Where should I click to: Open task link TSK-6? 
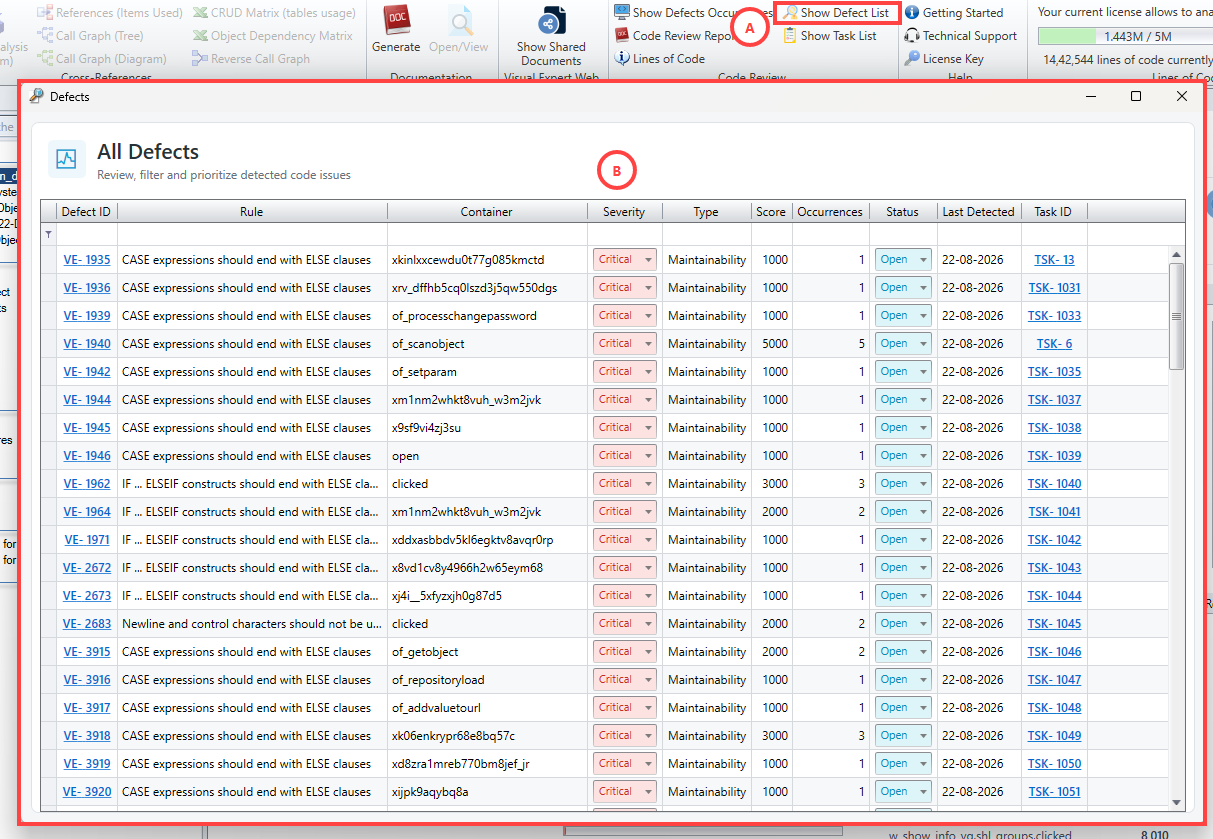pyautogui.click(x=1054, y=344)
